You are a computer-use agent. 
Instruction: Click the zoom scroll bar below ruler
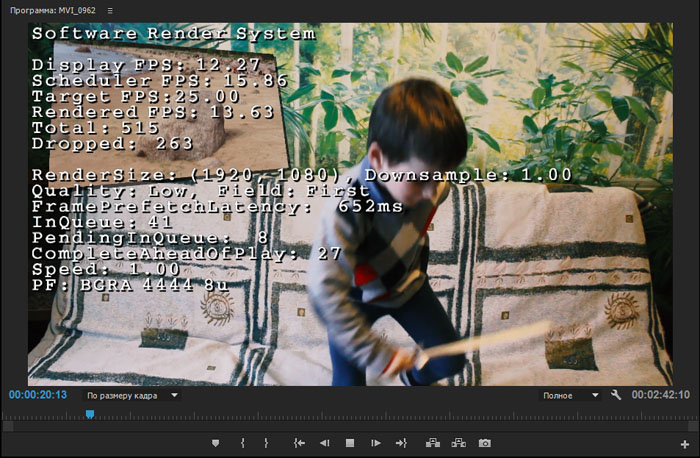(350, 427)
